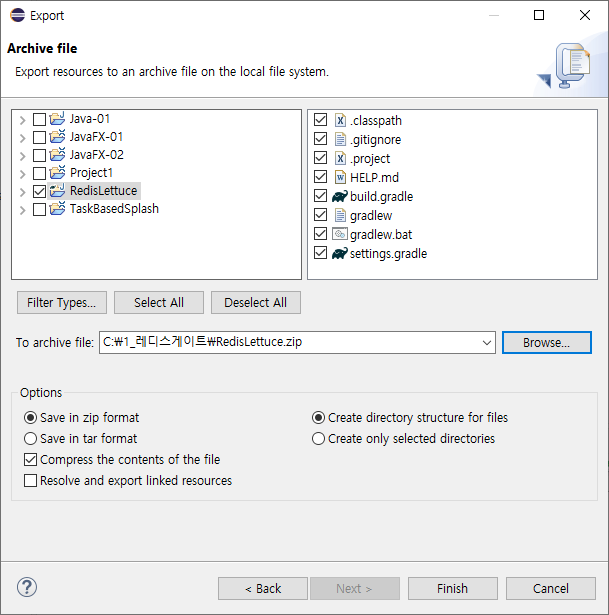609x615 pixels.
Task: Uncheck the .gitignore file checkbox
Action: (320, 140)
